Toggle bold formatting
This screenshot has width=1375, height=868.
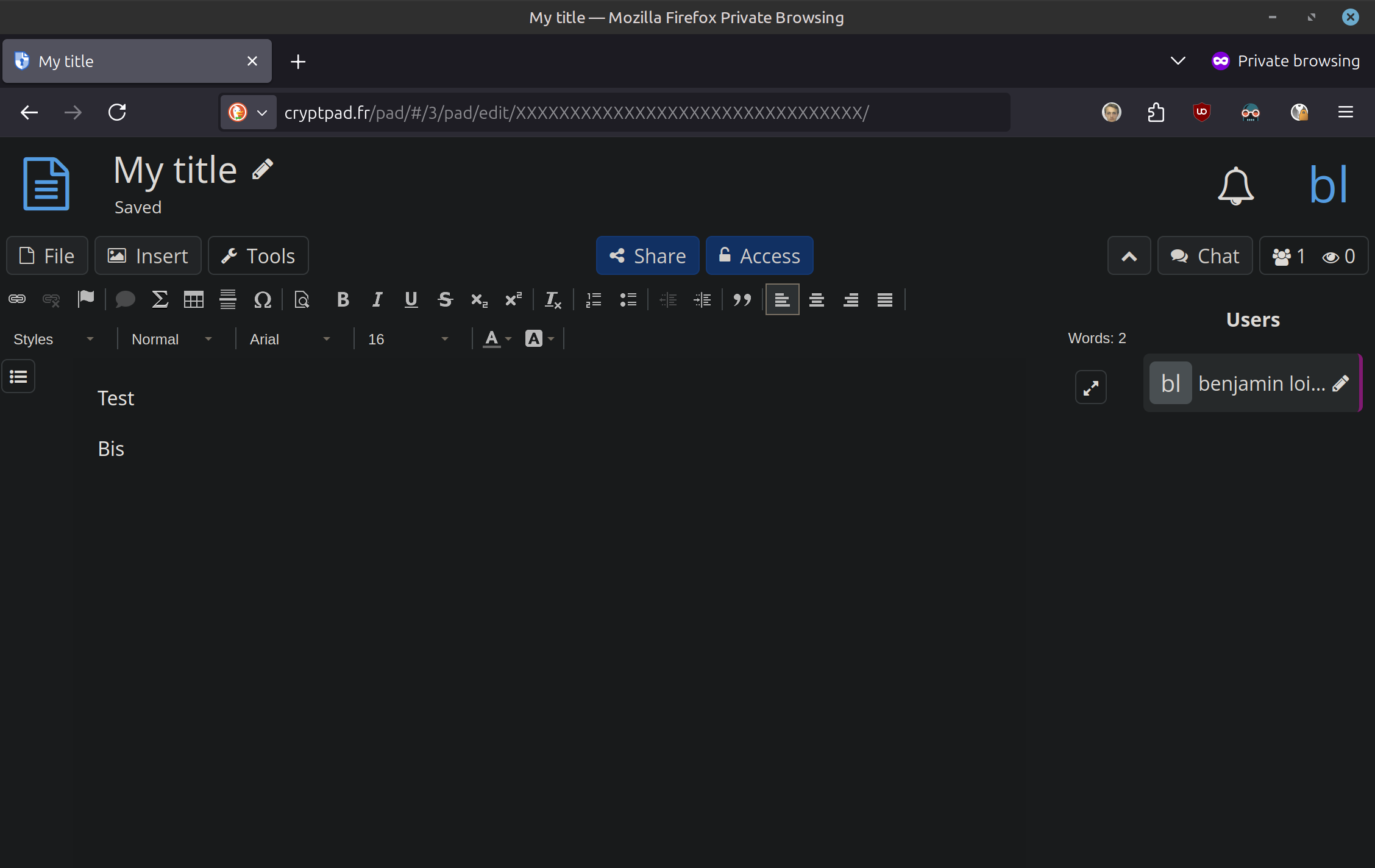(343, 299)
